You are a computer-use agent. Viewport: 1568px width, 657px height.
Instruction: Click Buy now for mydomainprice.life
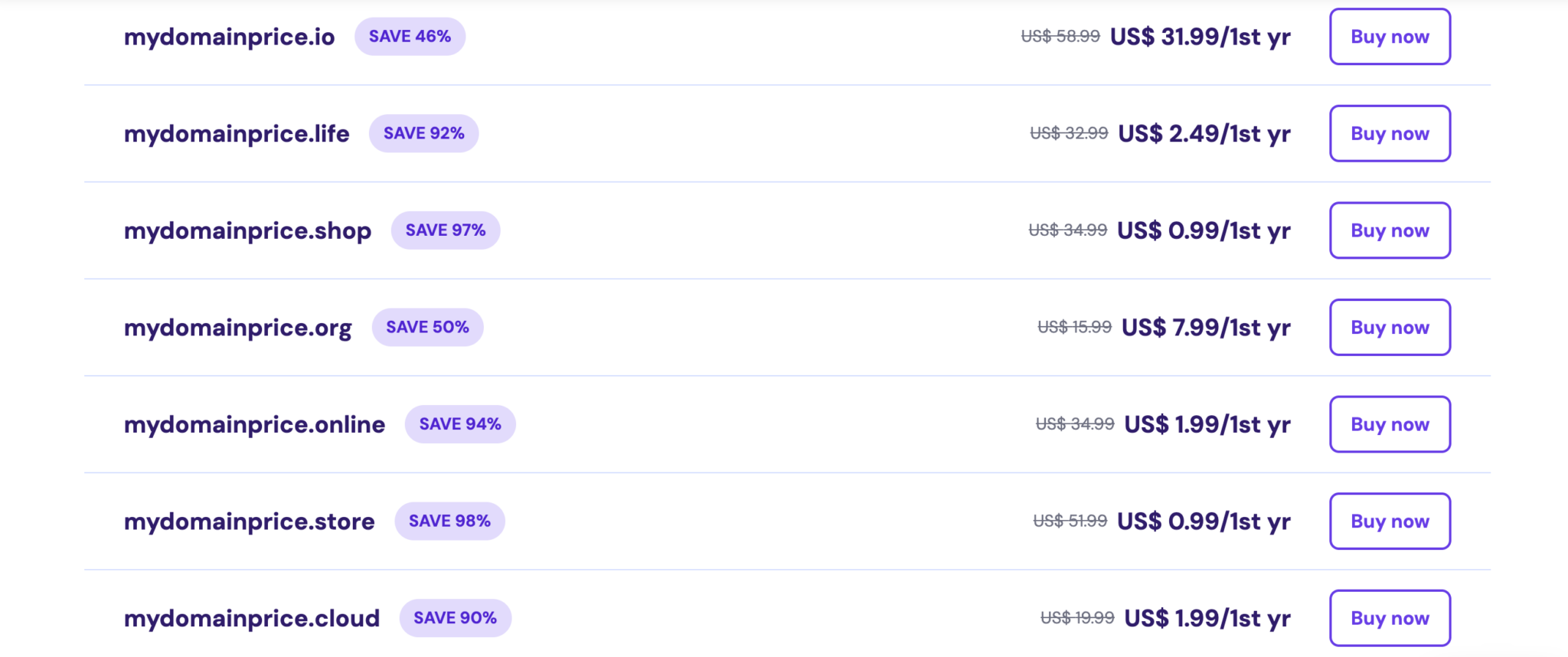pyautogui.click(x=1390, y=133)
